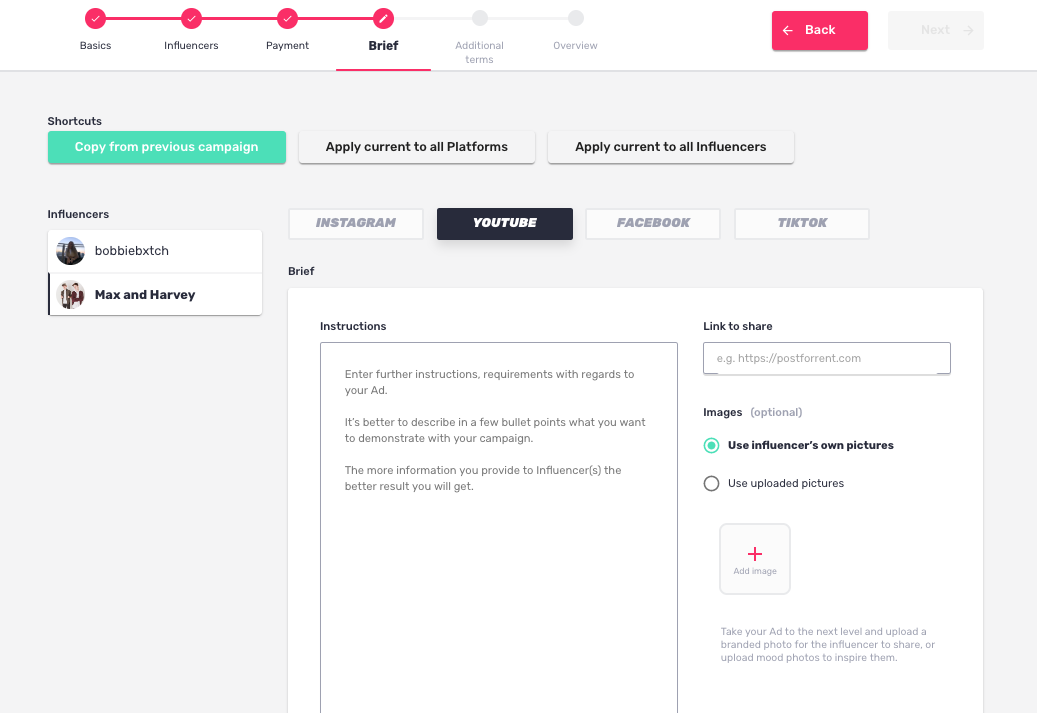
Task: Switch to the Facebook platform tab
Action: pyautogui.click(x=653, y=224)
